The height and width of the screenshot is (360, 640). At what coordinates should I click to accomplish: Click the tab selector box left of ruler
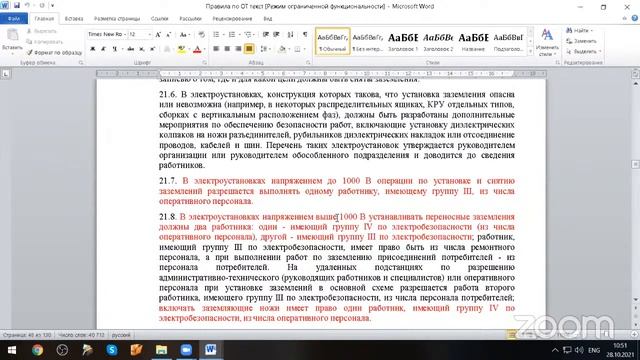6,74
